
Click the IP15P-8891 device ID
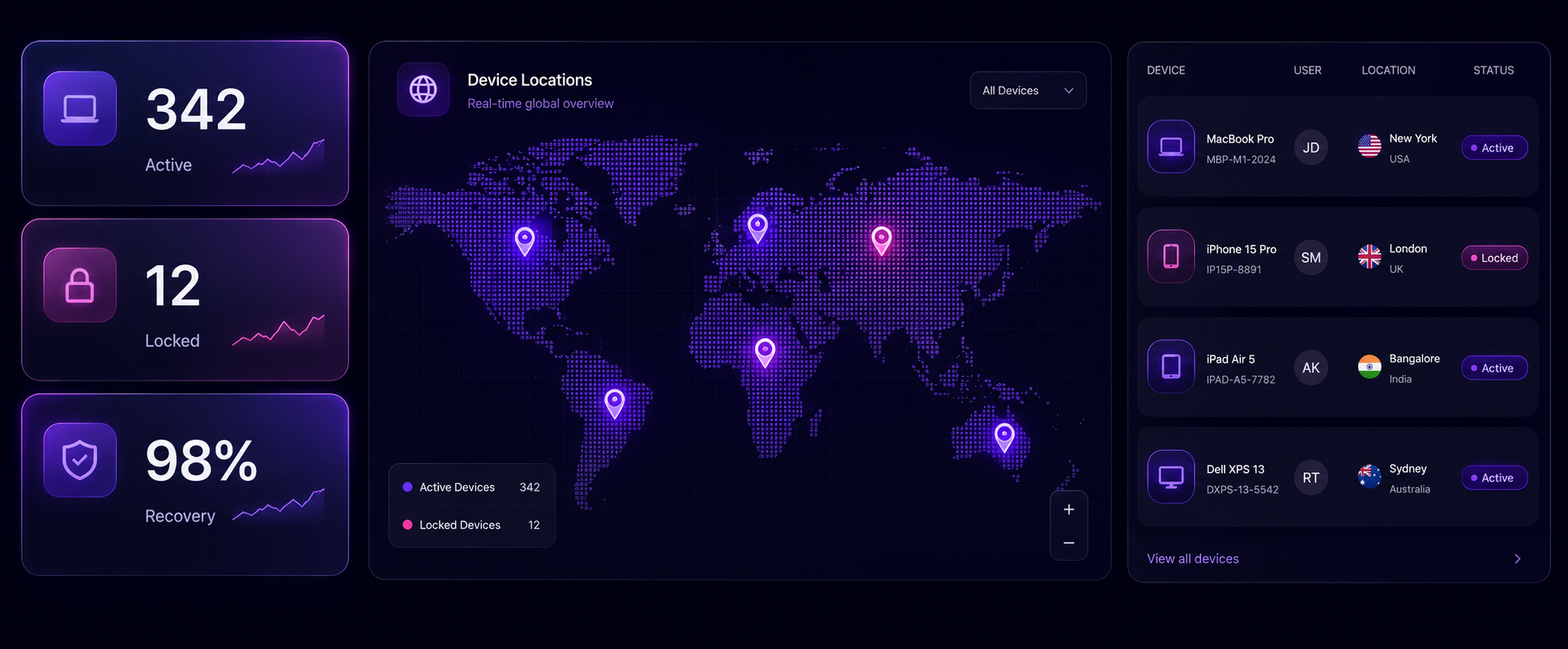point(1233,270)
